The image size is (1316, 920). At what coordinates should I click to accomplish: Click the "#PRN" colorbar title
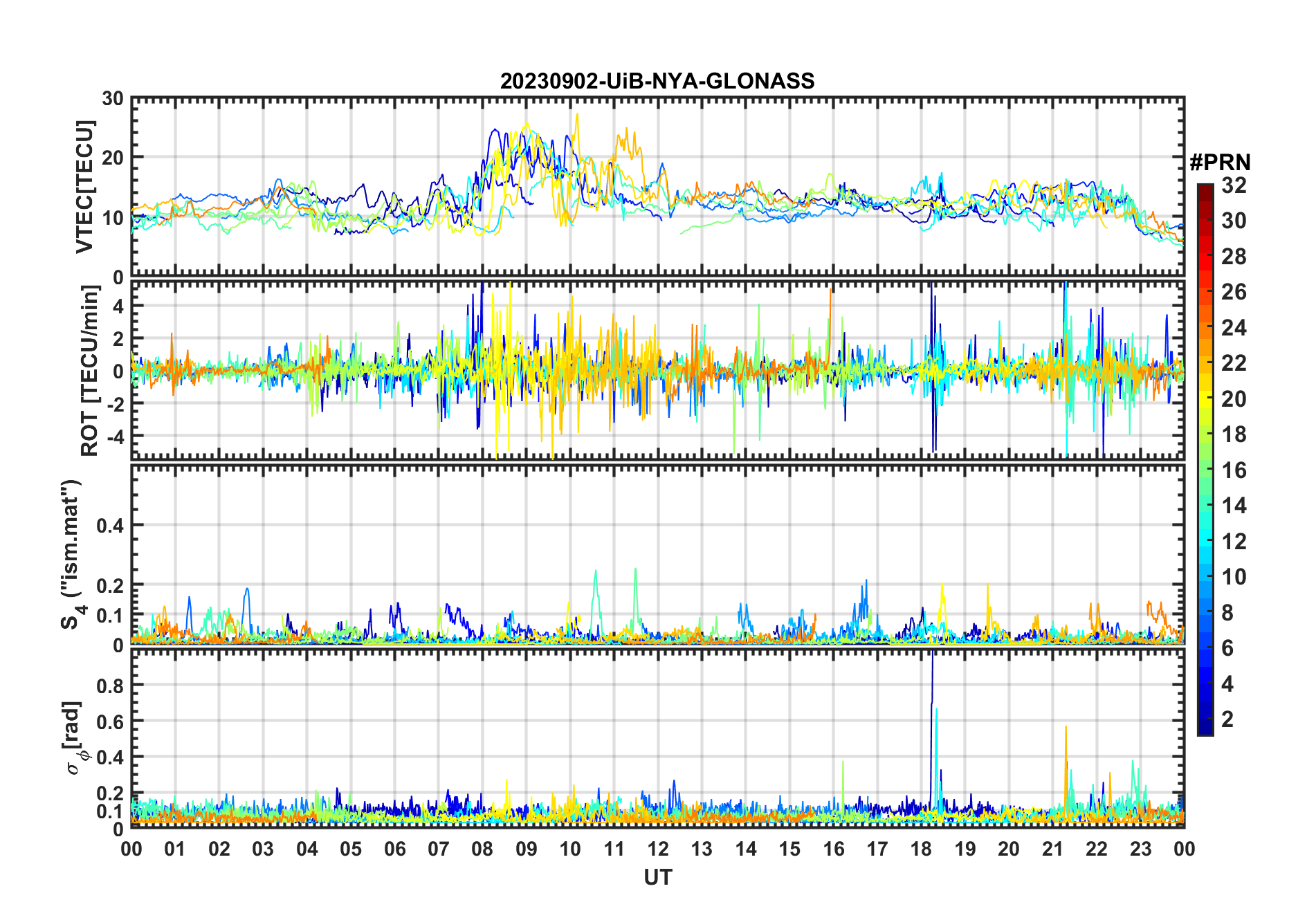1220,163
